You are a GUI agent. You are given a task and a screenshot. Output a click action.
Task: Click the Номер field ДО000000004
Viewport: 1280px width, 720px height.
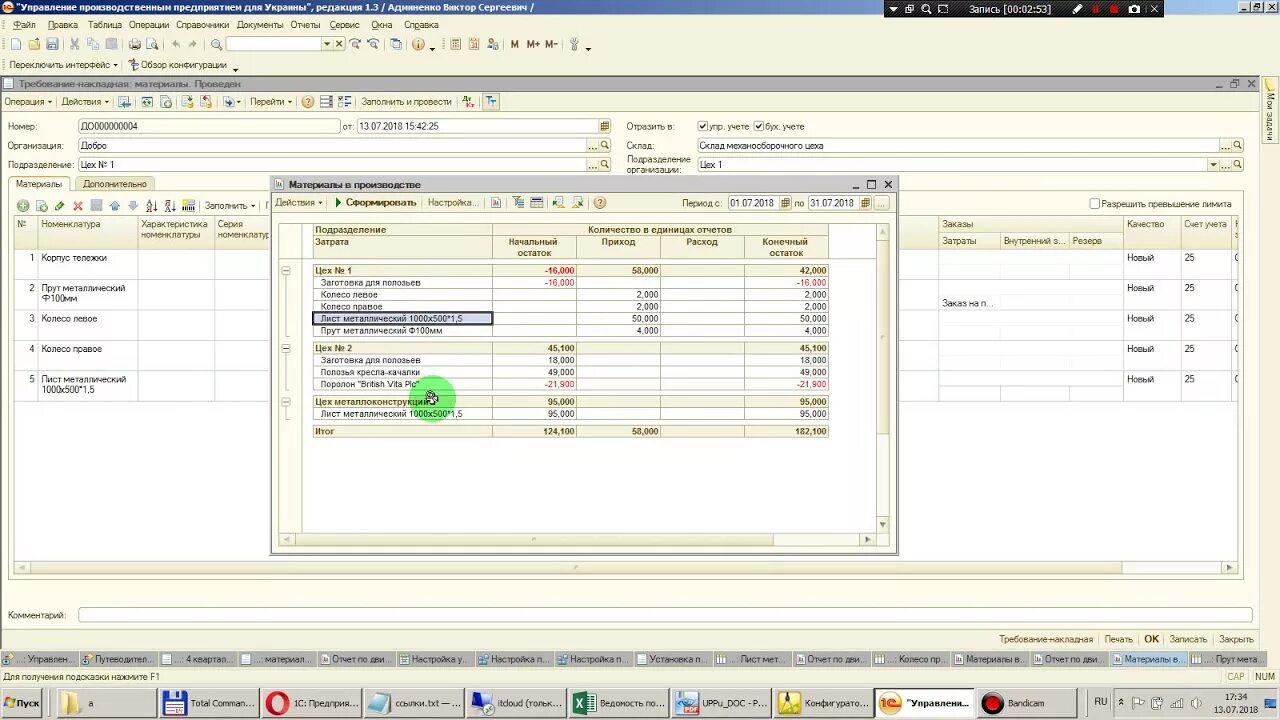coord(209,126)
